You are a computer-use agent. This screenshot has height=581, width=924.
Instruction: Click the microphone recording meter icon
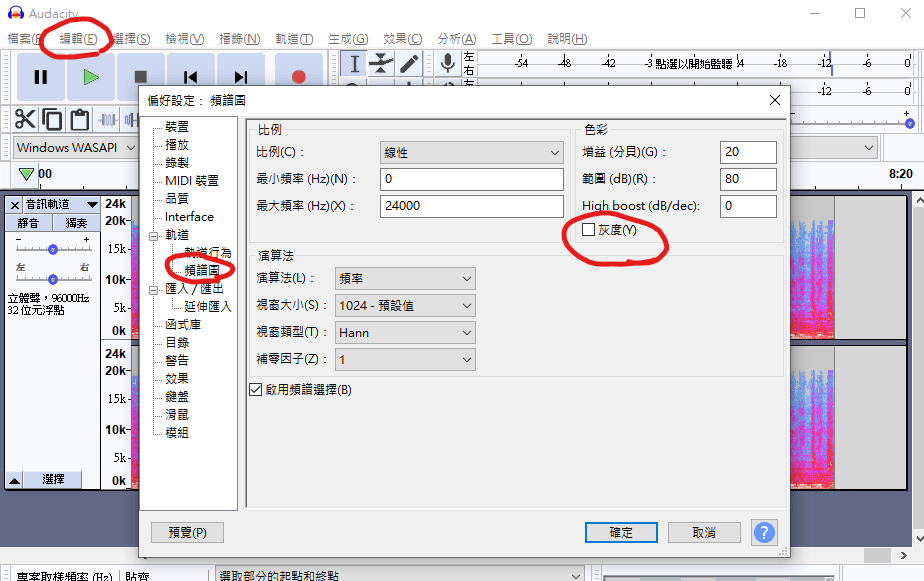(x=448, y=63)
